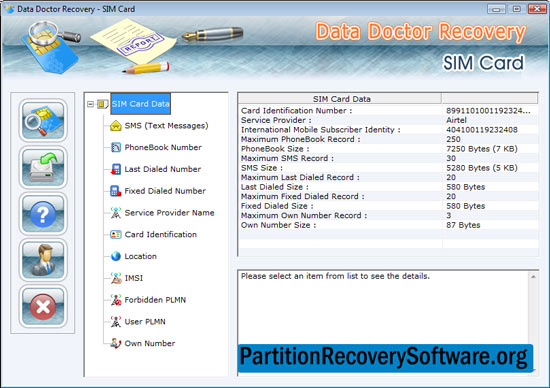The height and width of the screenshot is (388, 550).
Task: Click the red X exit sidebar button
Action: (x=43, y=307)
